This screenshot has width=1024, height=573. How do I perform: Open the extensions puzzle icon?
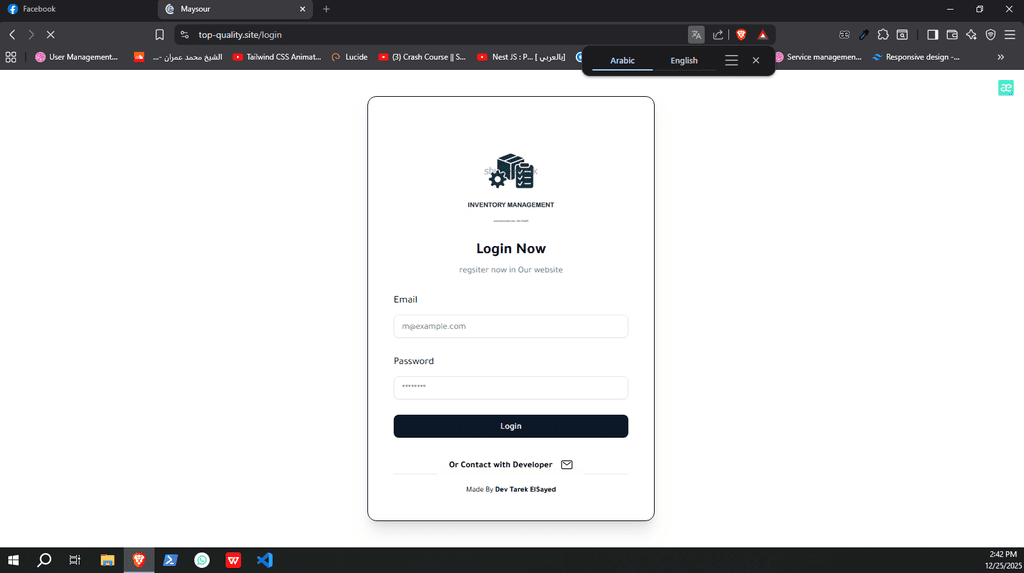(883, 35)
